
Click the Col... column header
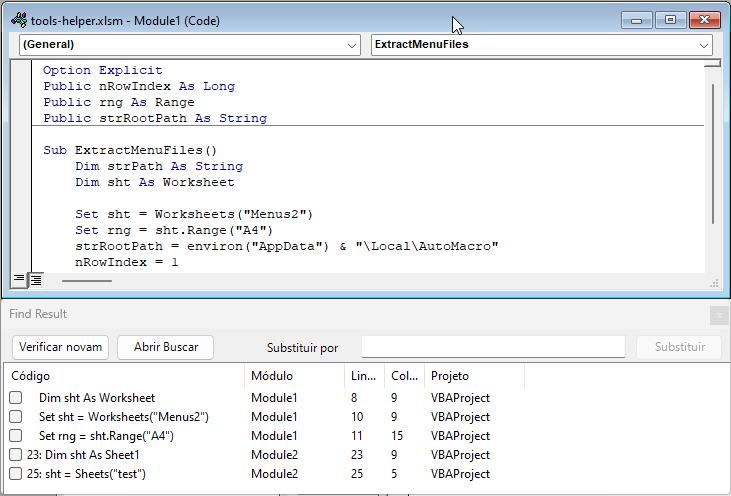point(405,376)
